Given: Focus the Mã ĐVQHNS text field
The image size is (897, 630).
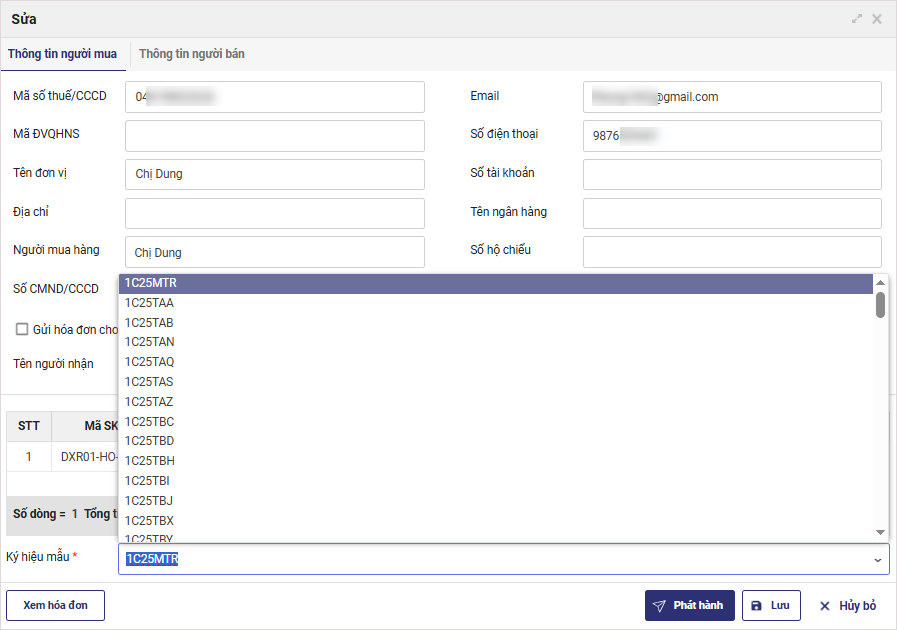Looking at the screenshot, I should tap(275, 136).
